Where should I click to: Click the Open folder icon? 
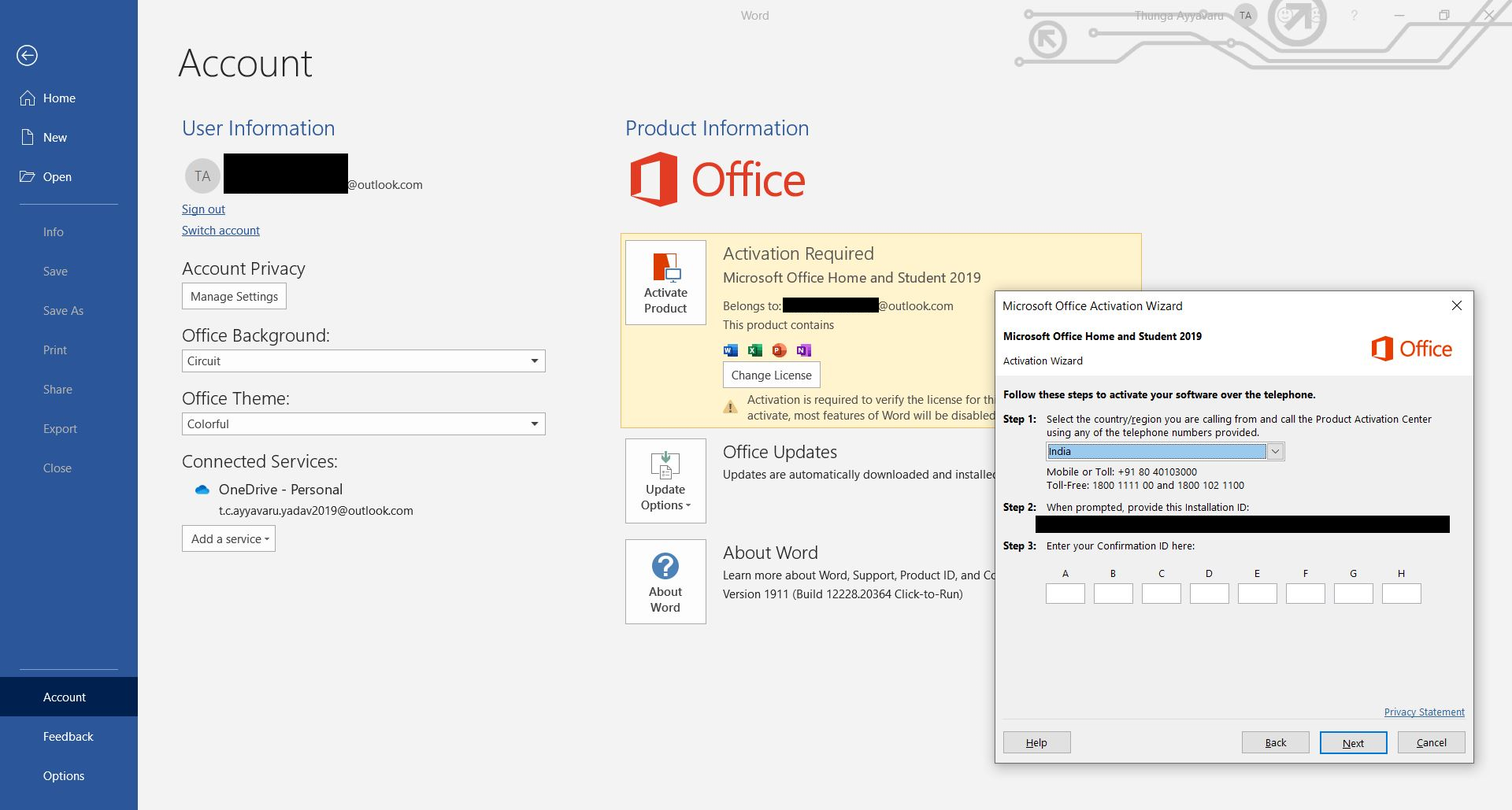[28, 176]
